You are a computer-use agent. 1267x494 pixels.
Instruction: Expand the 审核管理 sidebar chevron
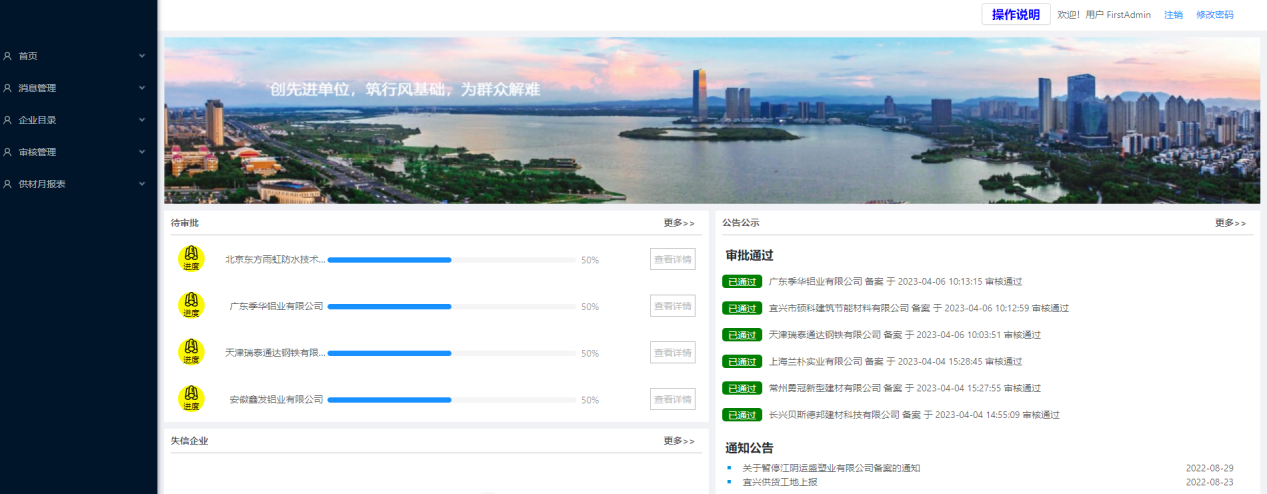pyautogui.click(x=142, y=152)
